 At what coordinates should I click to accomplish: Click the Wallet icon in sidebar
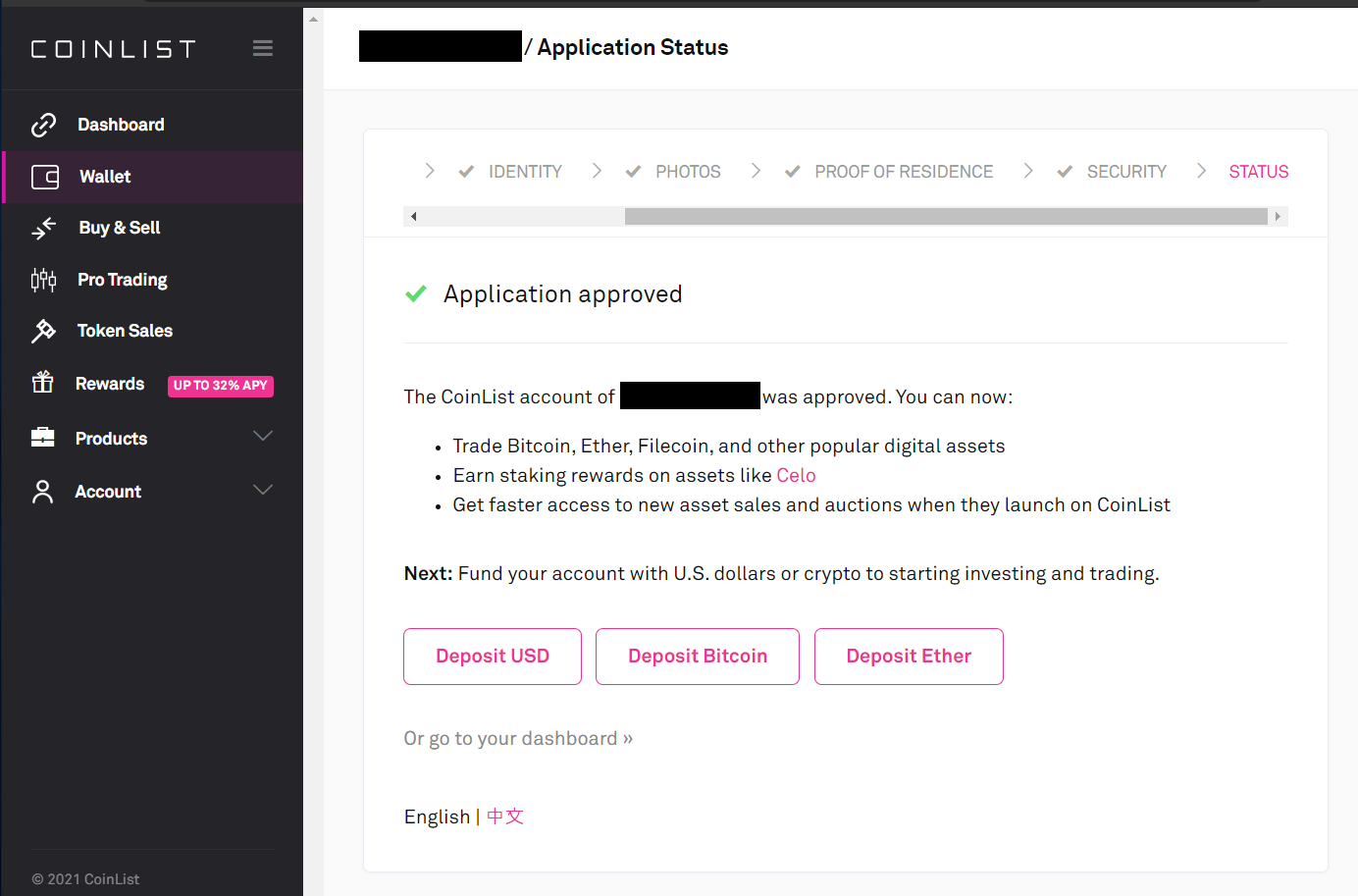45,177
